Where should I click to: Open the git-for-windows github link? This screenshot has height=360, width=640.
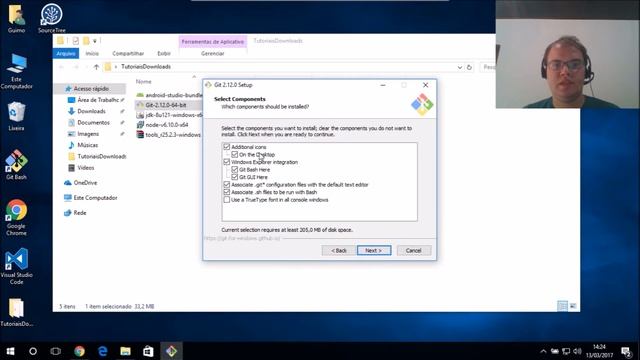coord(242,238)
